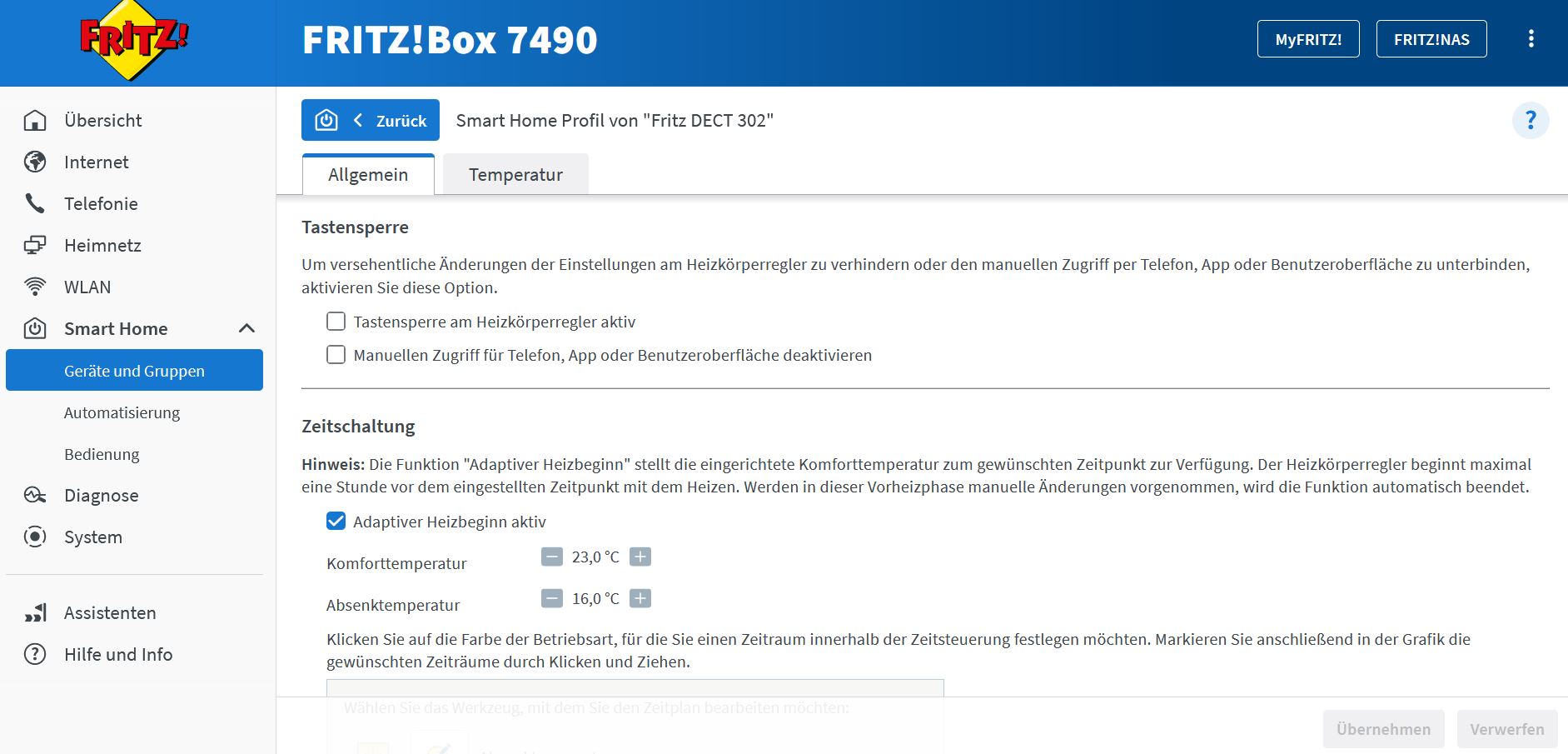The height and width of the screenshot is (754, 1568).
Task: Open the help question mark icon
Action: [x=1531, y=121]
